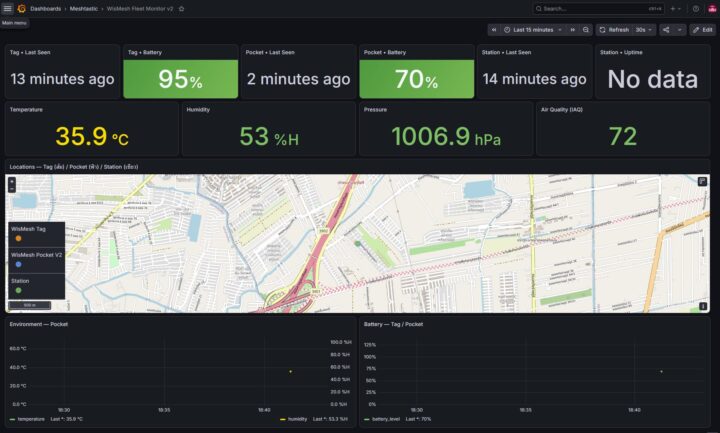This screenshot has height=433, width=720.
Task: Click the 70% Pocket battery value
Action: point(416,79)
